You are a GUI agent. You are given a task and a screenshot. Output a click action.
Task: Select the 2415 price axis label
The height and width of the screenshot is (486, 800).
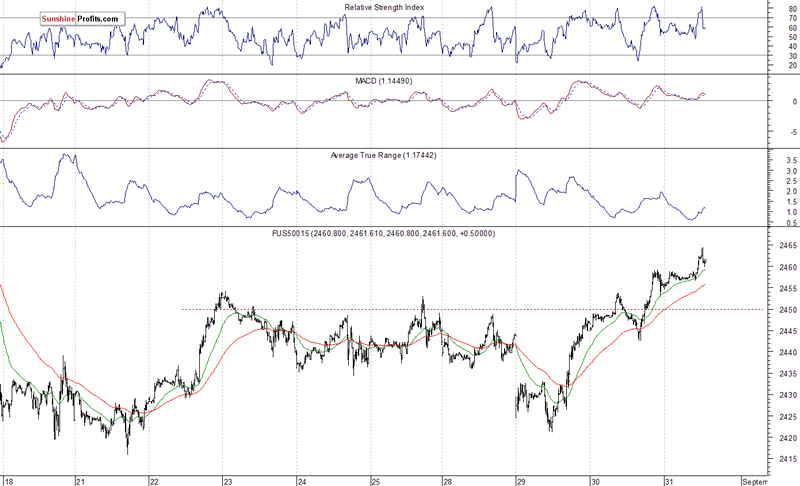[785, 459]
